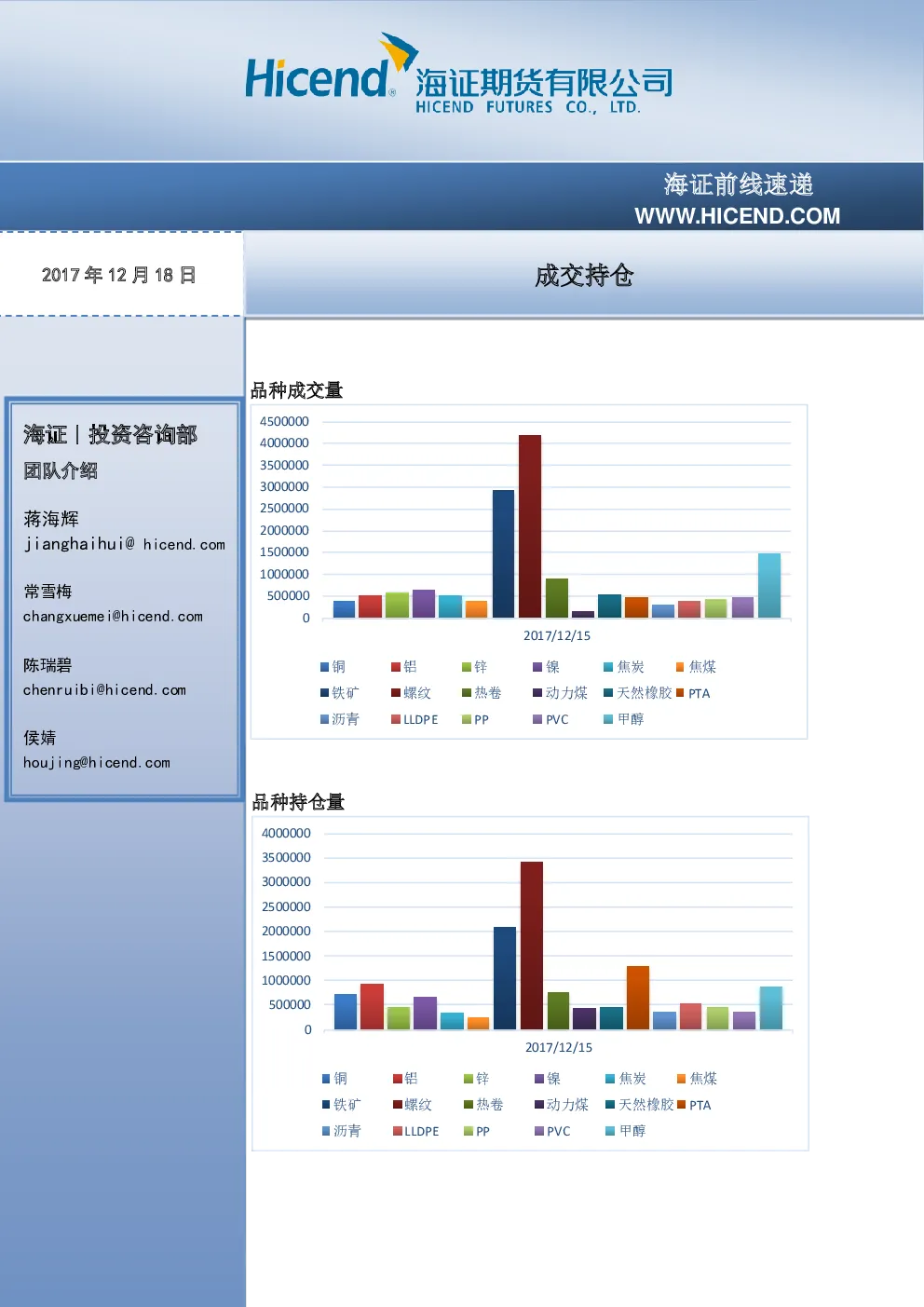
Task: Click 甲醇 legend swatch in 品种持仓量 chart
Action: point(610,1131)
